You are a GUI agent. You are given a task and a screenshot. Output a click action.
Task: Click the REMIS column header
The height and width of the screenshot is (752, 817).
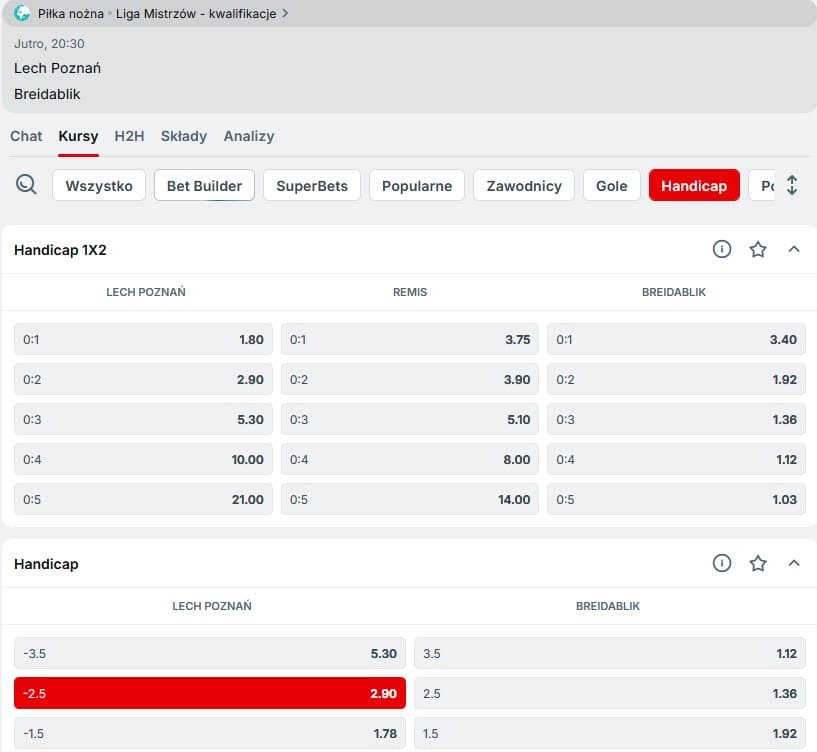click(x=410, y=292)
